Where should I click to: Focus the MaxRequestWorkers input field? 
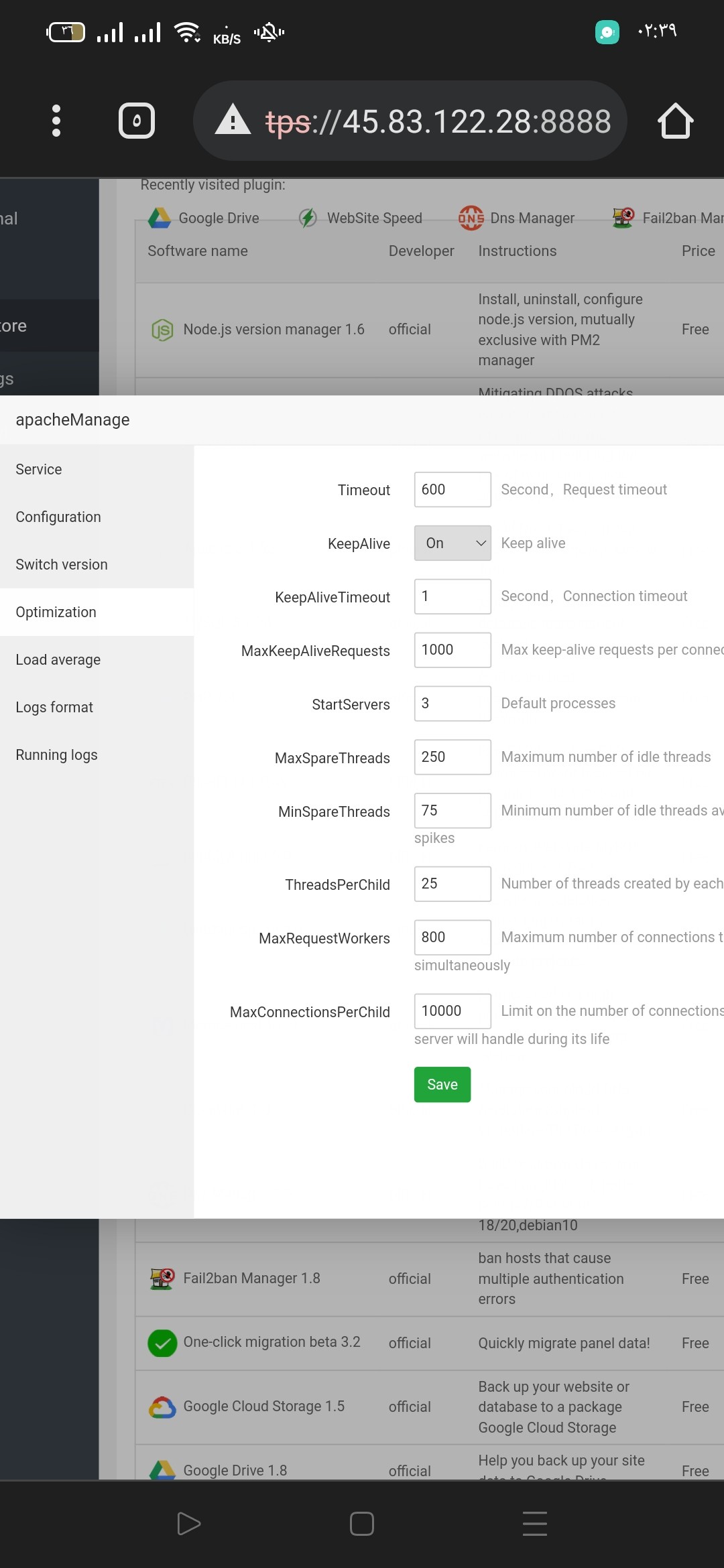click(x=452, y=937)
